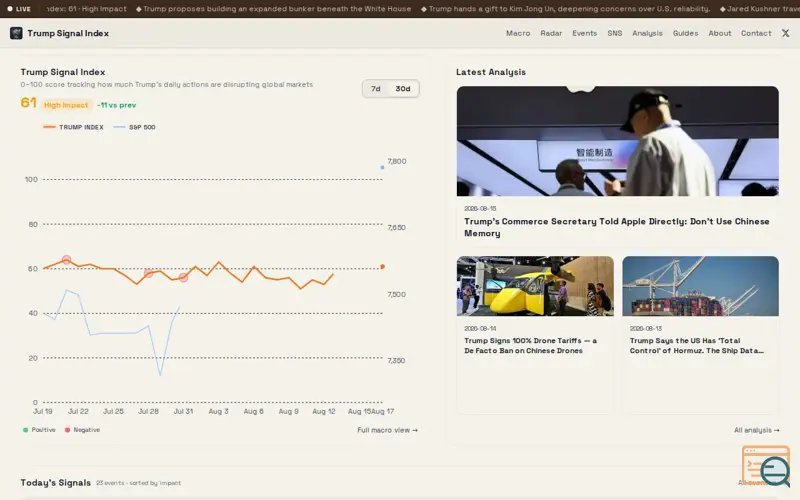Click the High Impact badge
This screenshot has width=800, height=500.
pos(66,105)
